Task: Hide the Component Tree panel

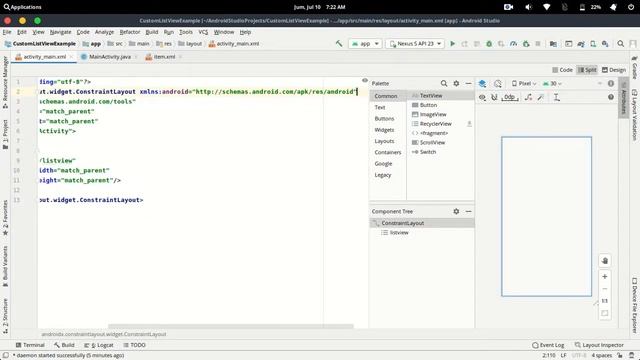Action: click(468, 211)
